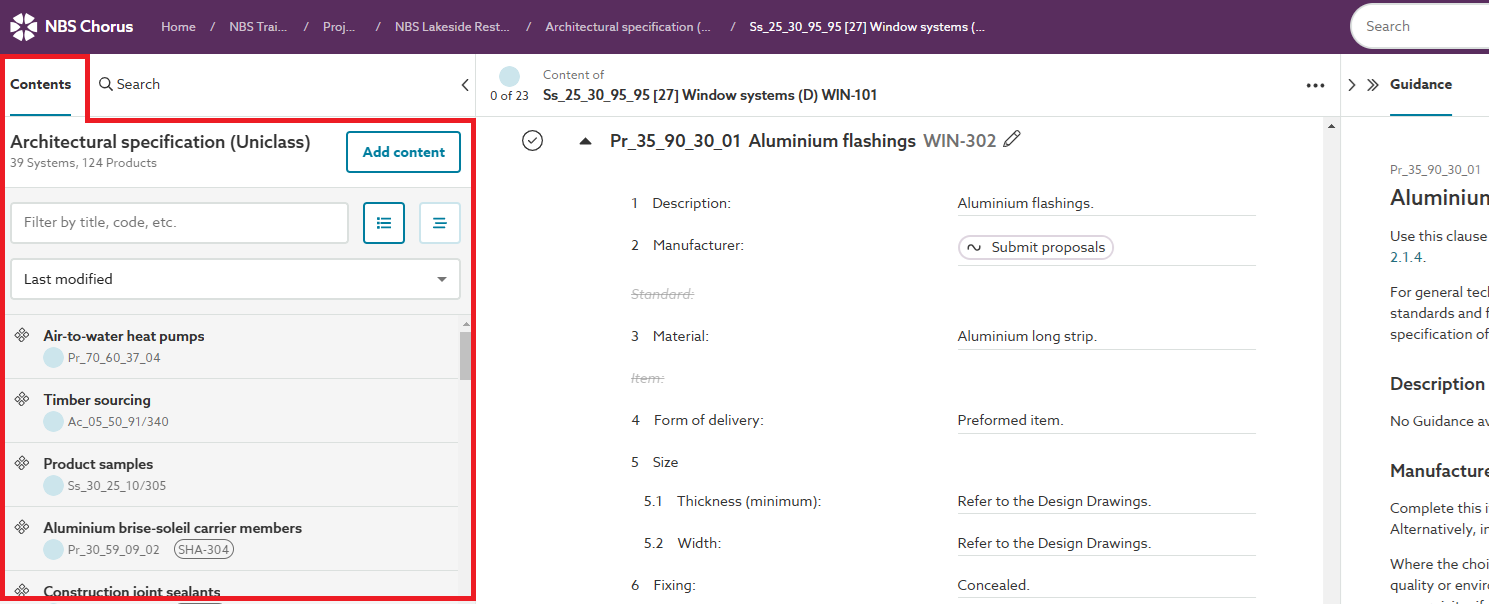Focus the Filter by title input
Viewport: 1489px width, 604px height.
click(180, 223)
